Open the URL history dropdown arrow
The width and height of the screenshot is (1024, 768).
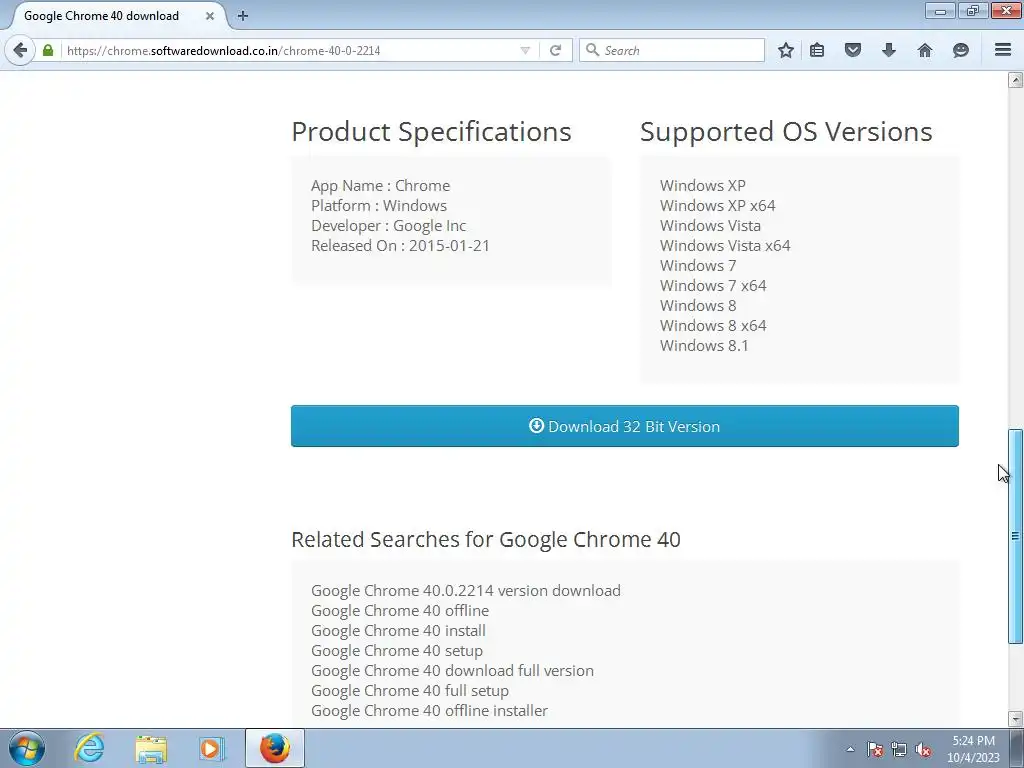point(524,50)
